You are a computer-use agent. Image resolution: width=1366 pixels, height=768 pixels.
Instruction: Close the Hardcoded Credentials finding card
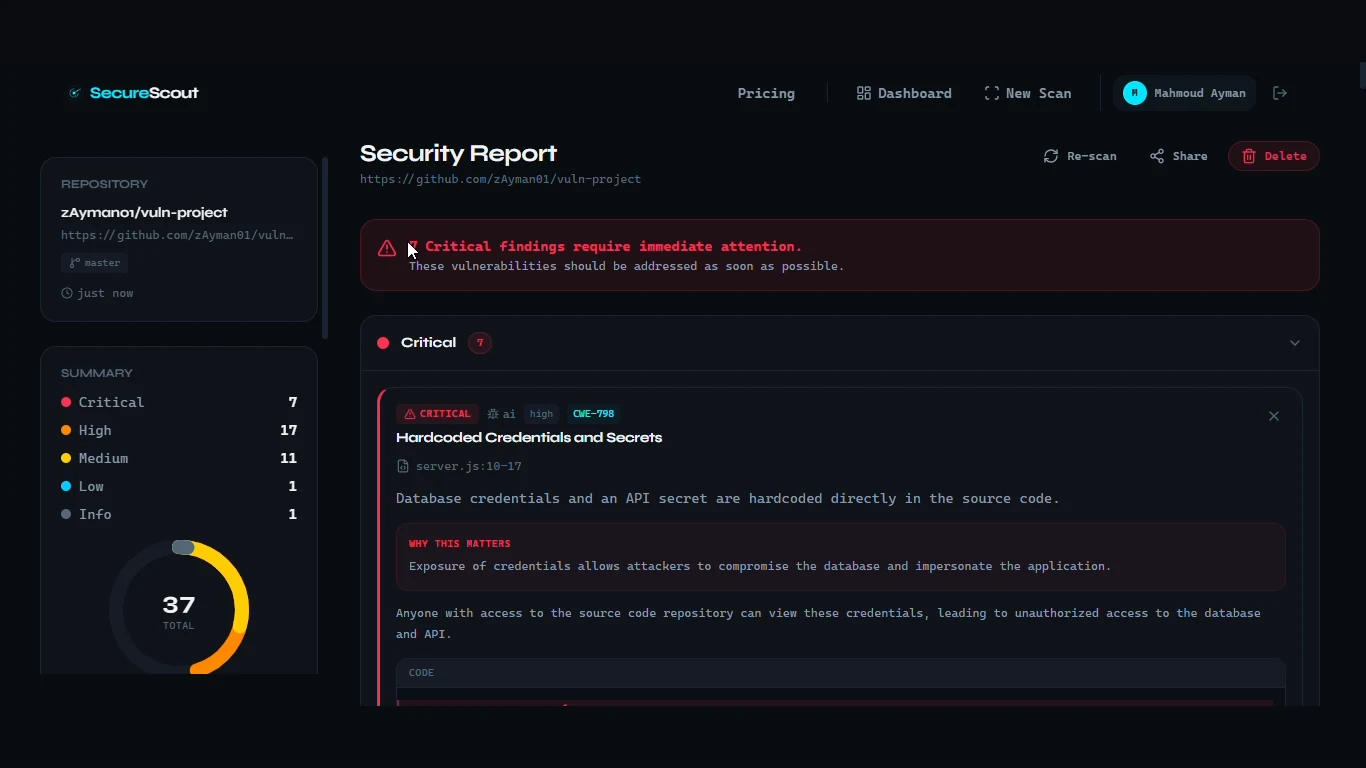click(1274, 416)
